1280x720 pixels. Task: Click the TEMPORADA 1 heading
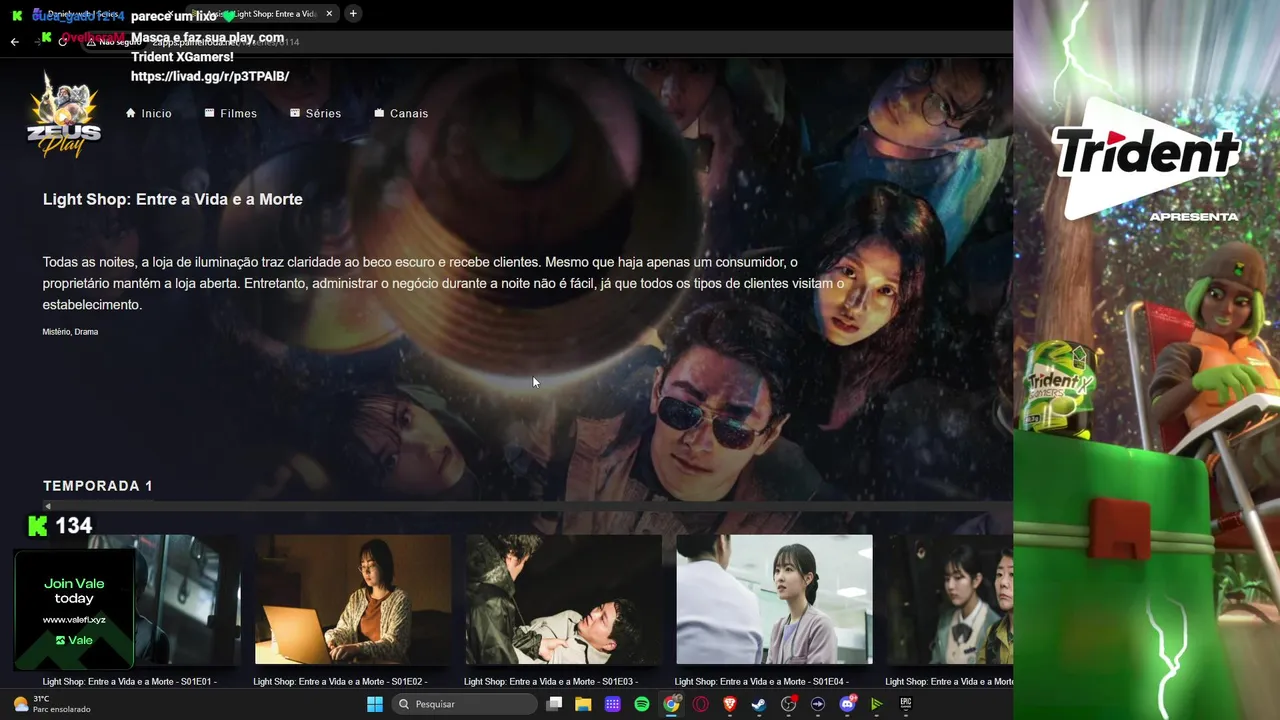point(98,486)
